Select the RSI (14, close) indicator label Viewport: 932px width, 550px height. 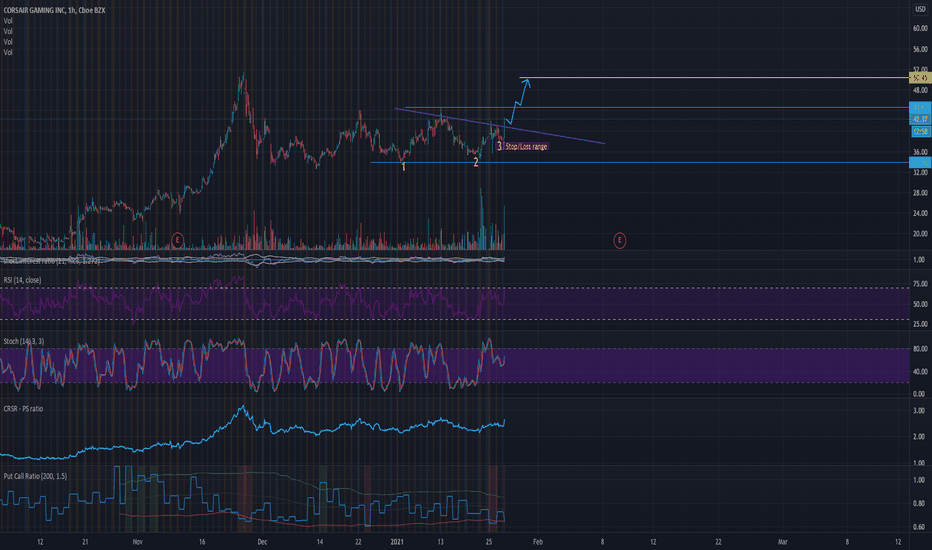tap(23, 280)
